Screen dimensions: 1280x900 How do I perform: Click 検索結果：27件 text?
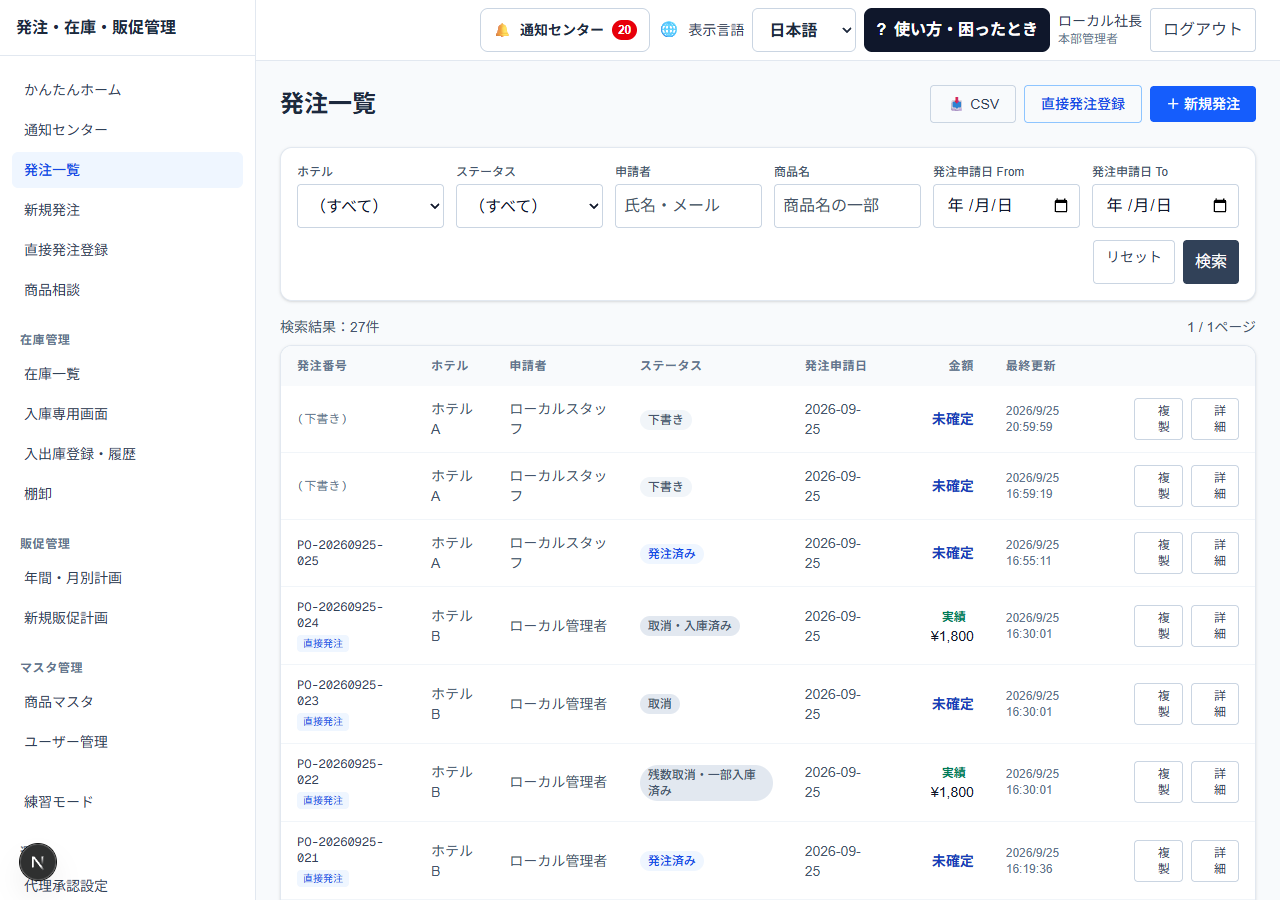(x=330, y=327)
